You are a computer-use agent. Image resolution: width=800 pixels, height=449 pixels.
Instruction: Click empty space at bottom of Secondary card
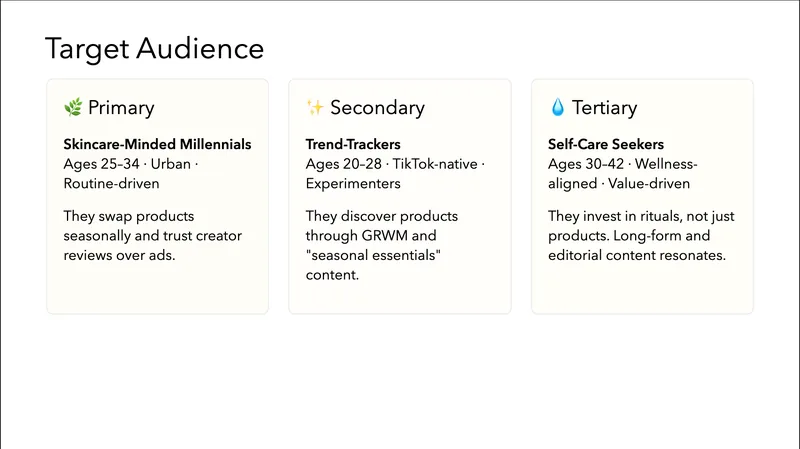(x=399, y=298)
